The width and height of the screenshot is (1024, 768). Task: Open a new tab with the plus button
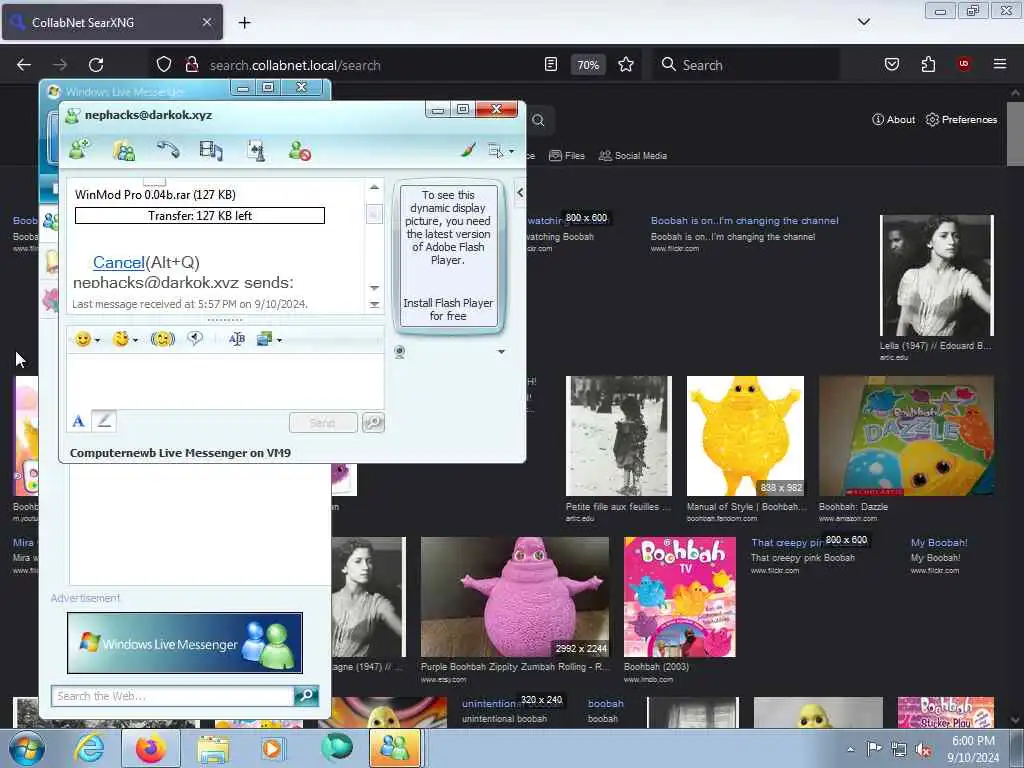(244, 23)
